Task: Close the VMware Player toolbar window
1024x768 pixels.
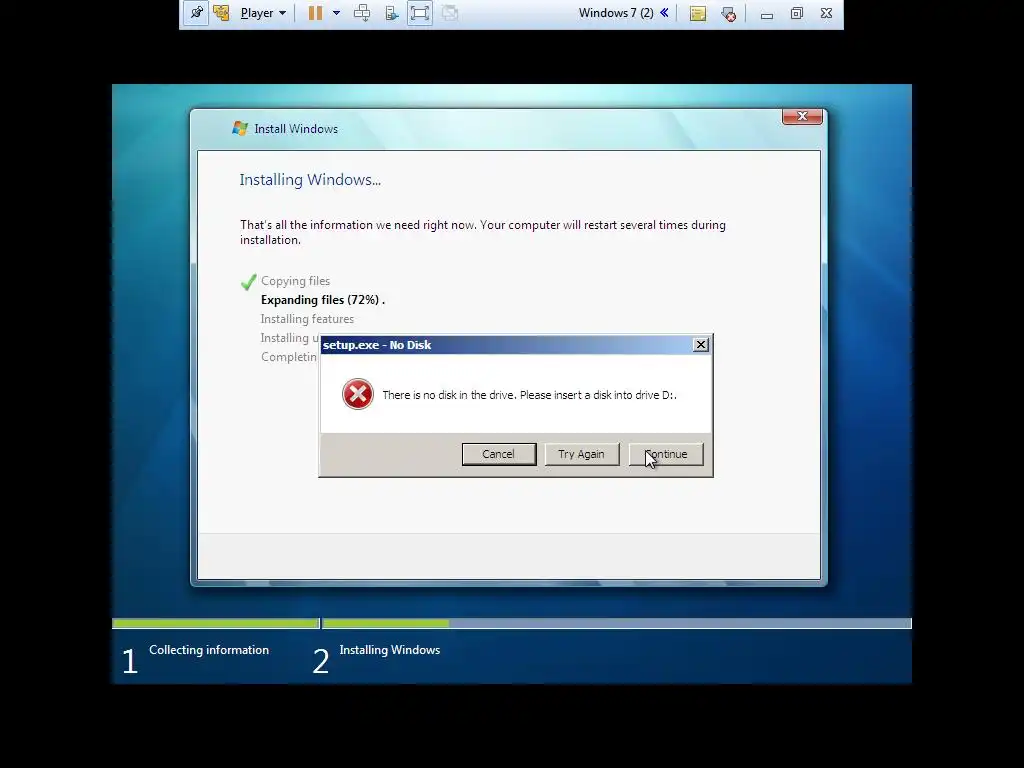Action: [827, 13]
